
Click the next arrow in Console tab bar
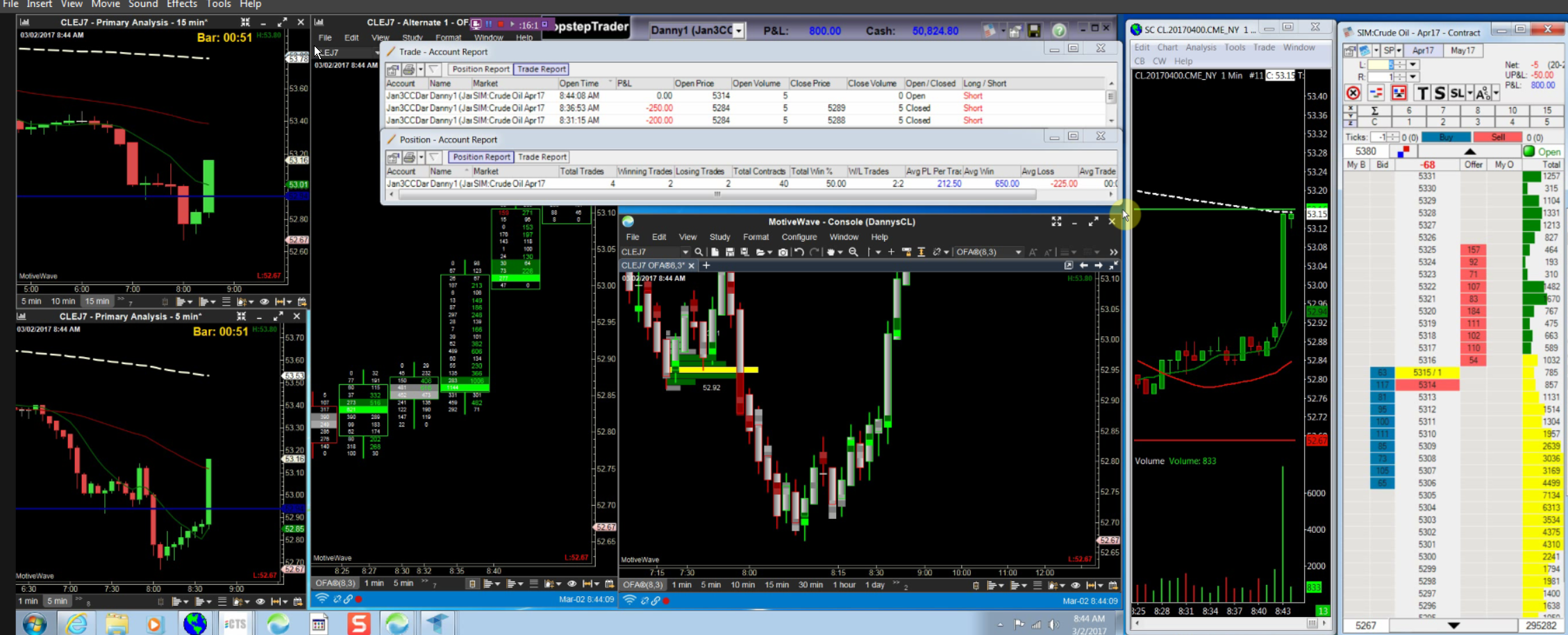pos(1099,265)
